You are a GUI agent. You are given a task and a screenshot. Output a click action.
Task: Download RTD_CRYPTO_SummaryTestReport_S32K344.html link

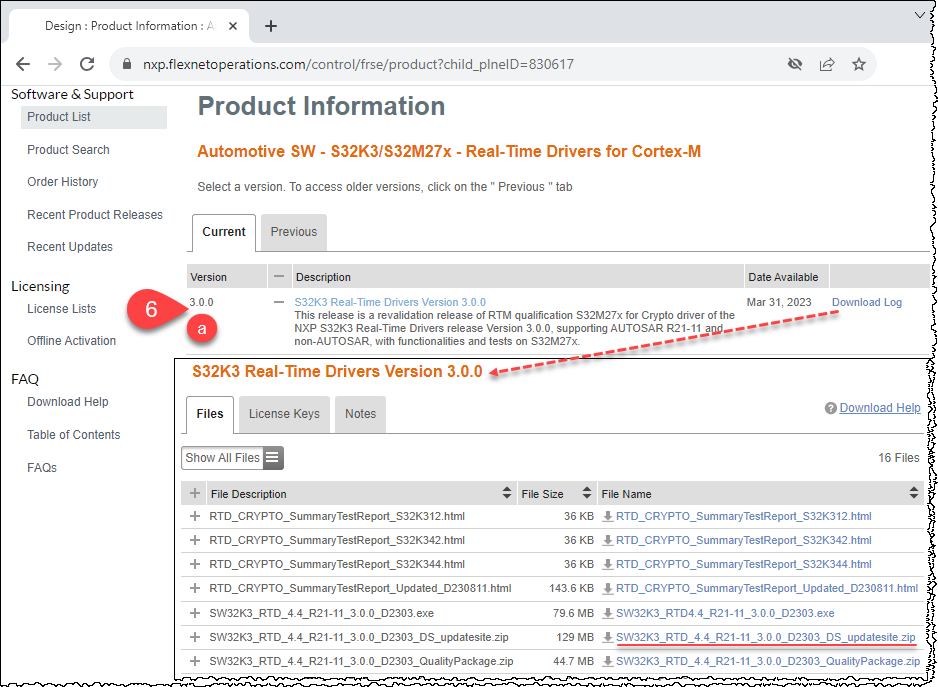point(744,564)
